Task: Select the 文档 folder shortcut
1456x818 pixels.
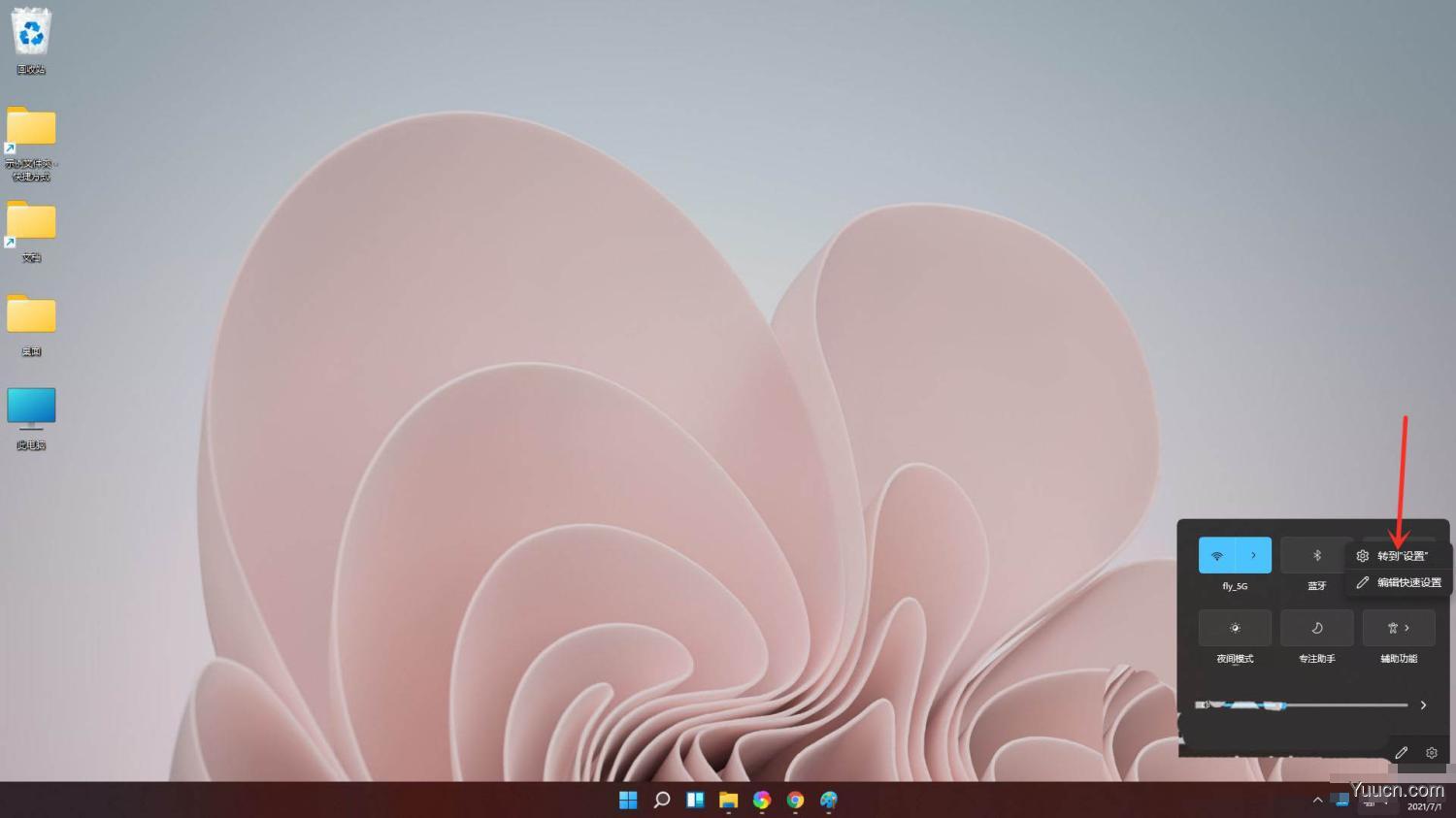Action: [31, 231]
